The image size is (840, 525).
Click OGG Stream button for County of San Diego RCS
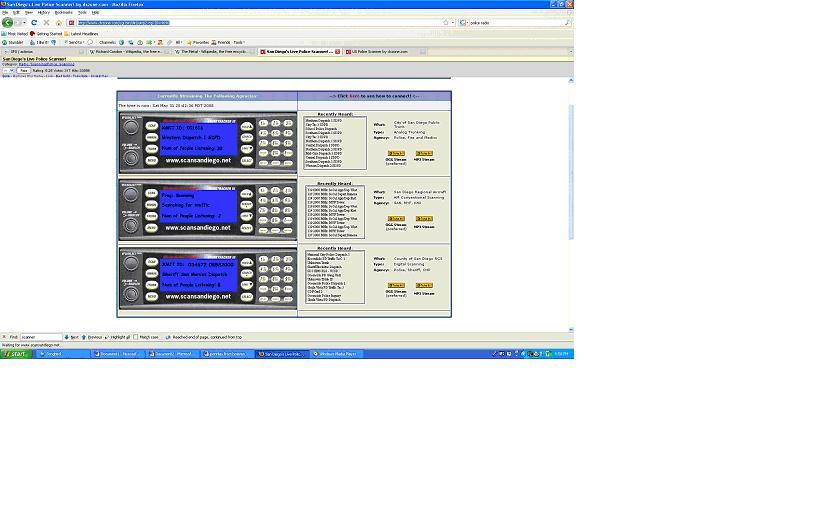click(x=396, y=286)
